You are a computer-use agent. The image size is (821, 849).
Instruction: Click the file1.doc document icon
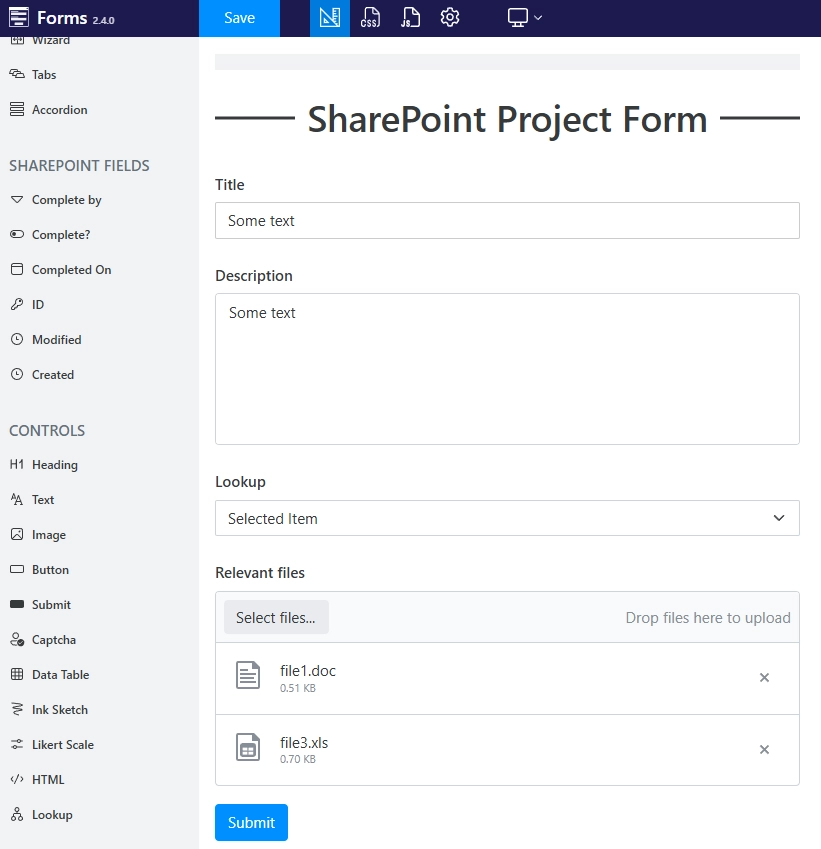coord(248,675)
